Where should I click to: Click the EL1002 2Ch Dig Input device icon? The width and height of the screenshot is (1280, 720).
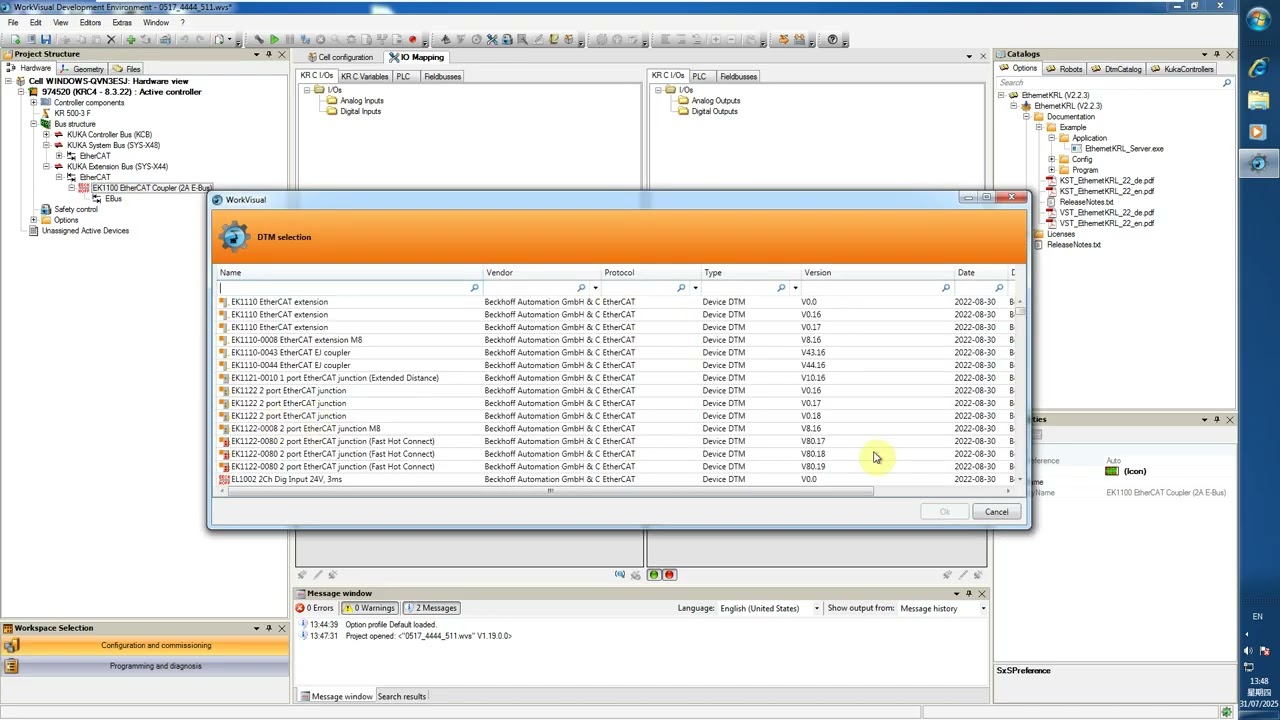(224, 479)
